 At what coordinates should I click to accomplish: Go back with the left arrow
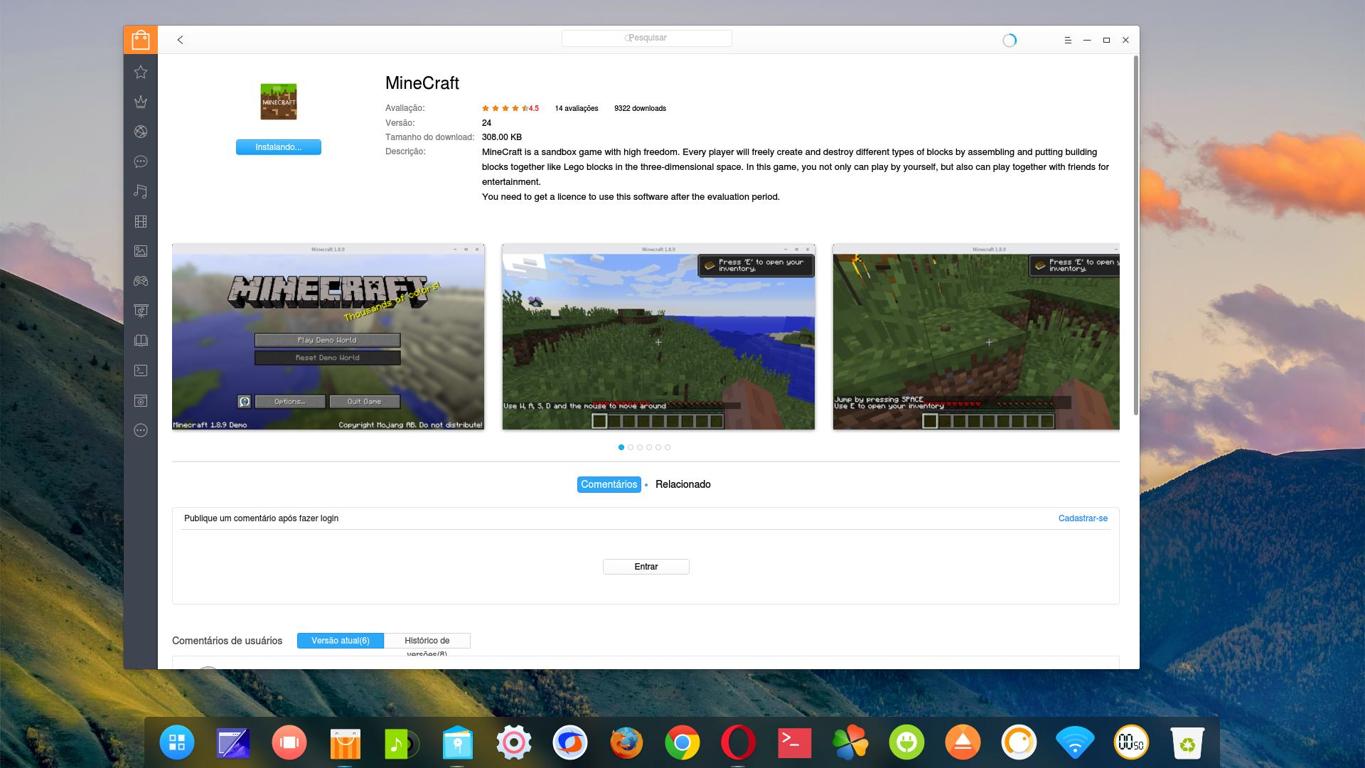point(180,40)
